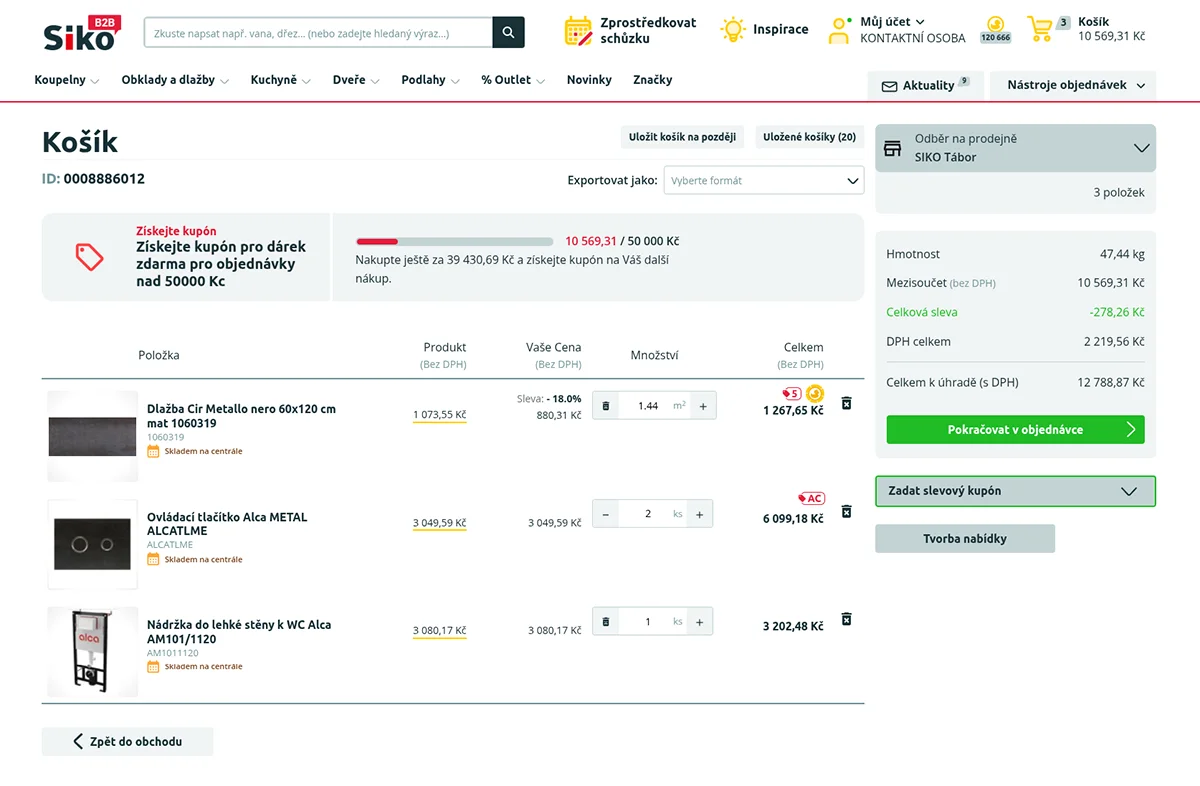Remove Nádržka do lehké stěny row
The height and width of the screenshot is (786, 1200).
[846, 619]
